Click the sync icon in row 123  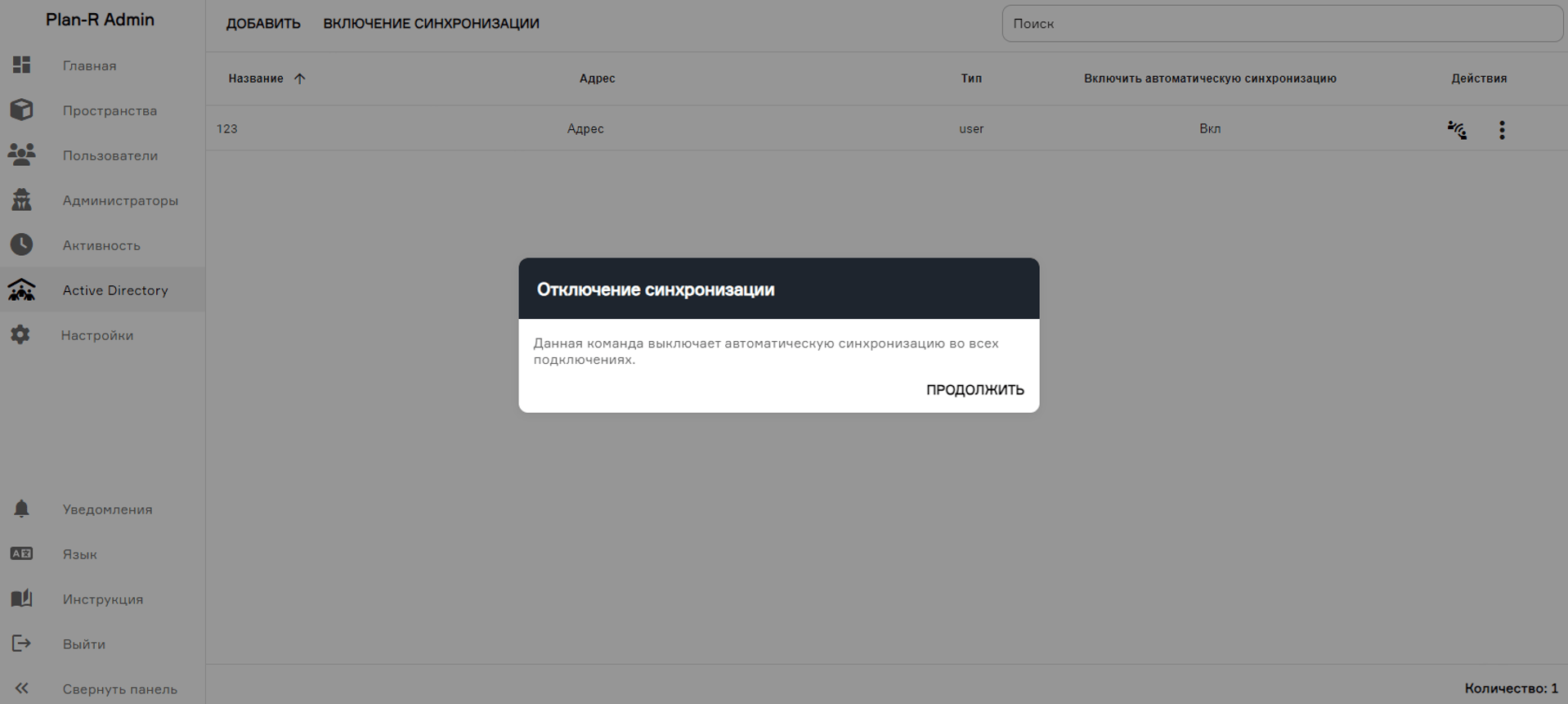click(1457, 130)
